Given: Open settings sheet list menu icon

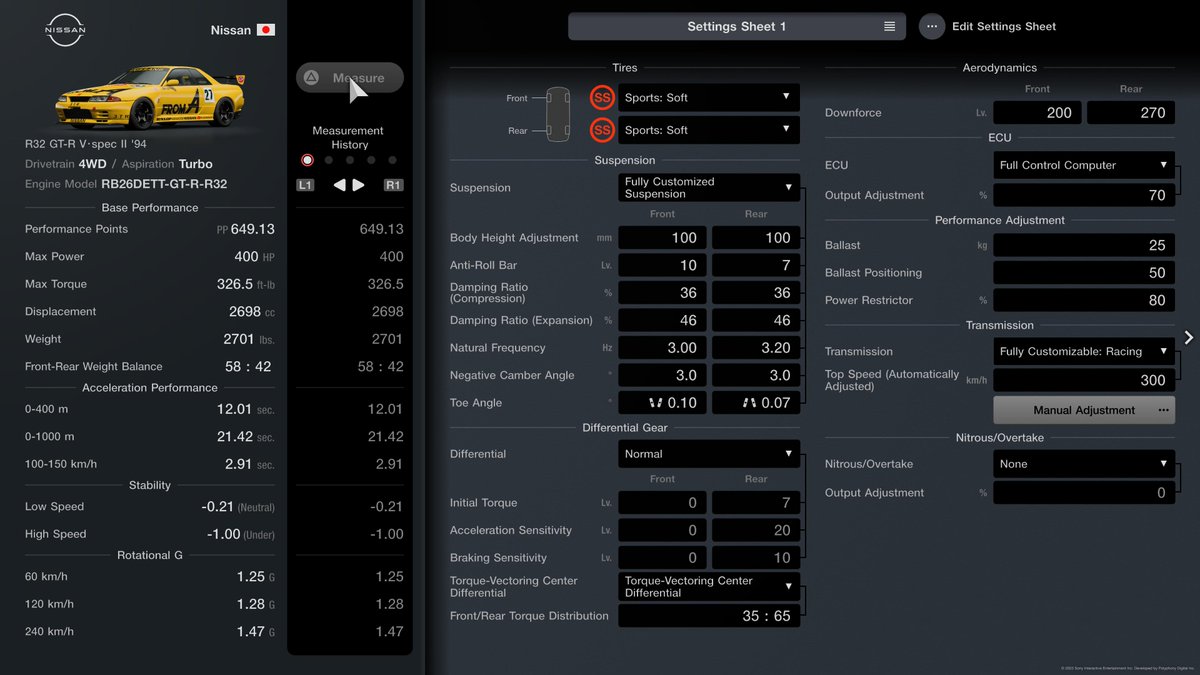Looking at the screenshot, I should point(890,27).
